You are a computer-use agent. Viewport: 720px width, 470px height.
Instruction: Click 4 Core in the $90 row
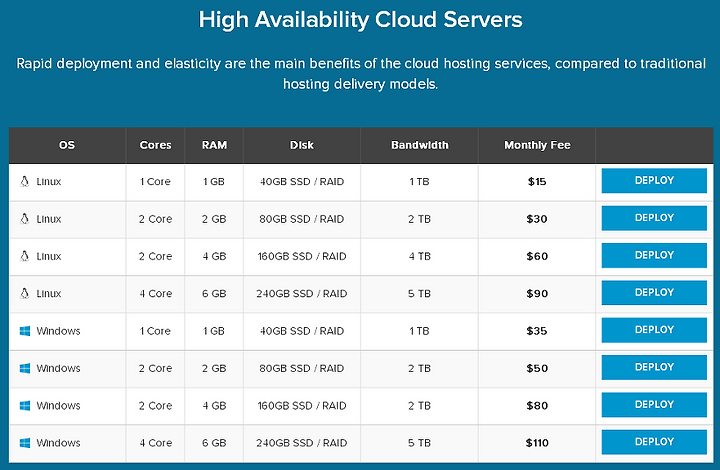click(155, 293)
